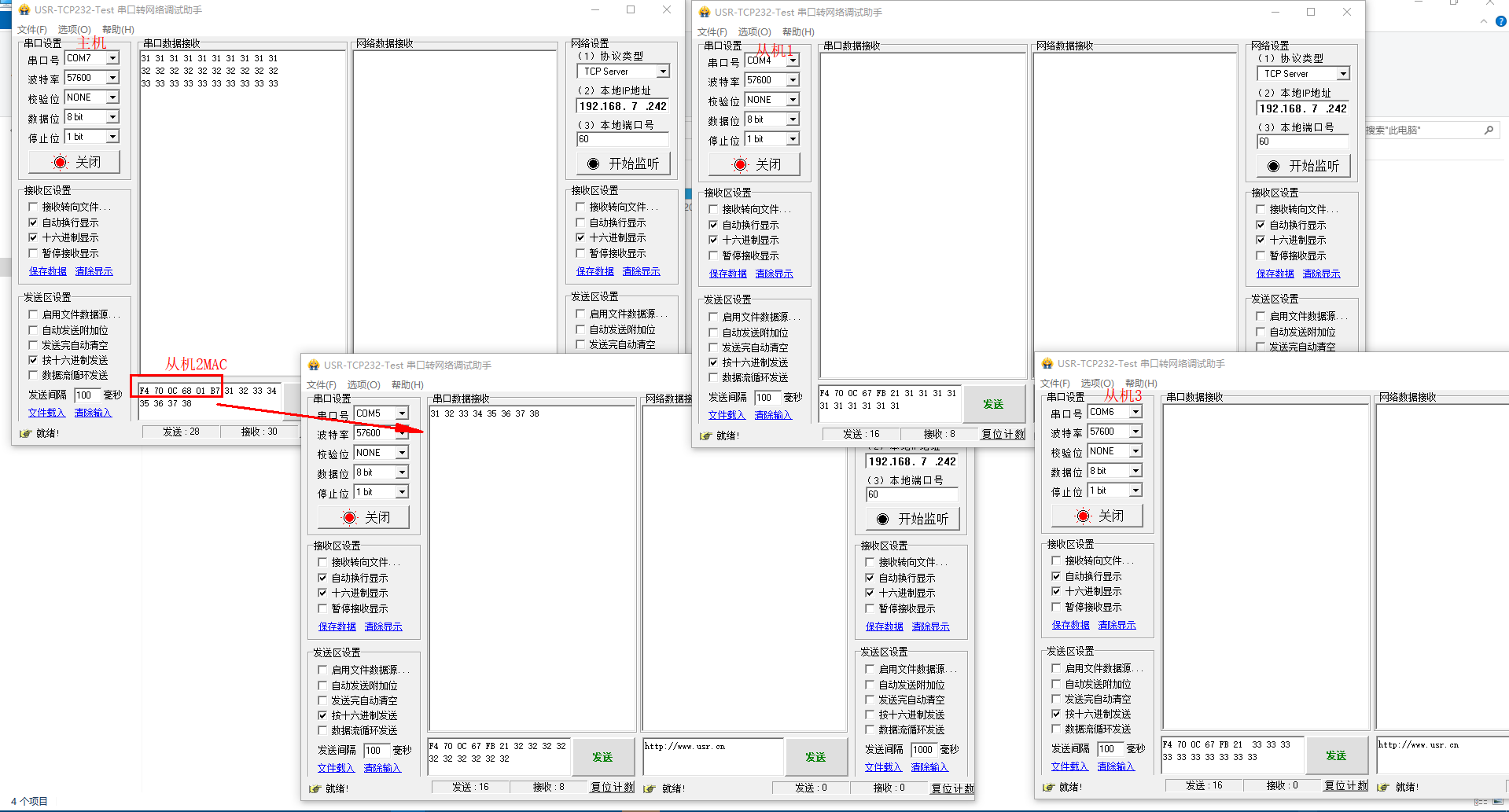Open 文件(F) menu in the COM7 window
The image size is (1509, 812).
pos(31,30)
